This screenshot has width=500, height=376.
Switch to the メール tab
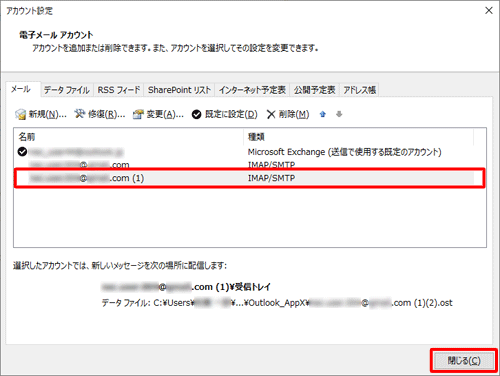point(23,89)
